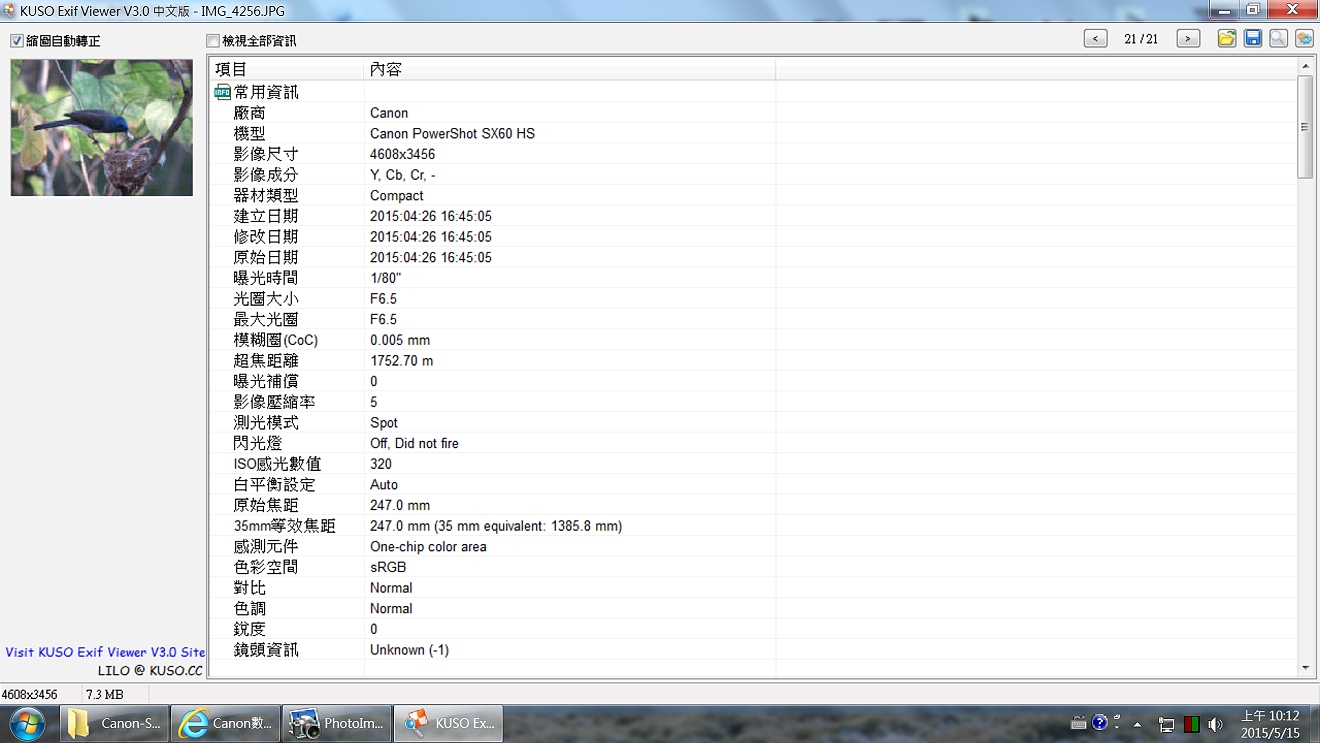Select the 銳度 row
The height and width of the screenshot is (743, 1320).
(x=753, y=629)
